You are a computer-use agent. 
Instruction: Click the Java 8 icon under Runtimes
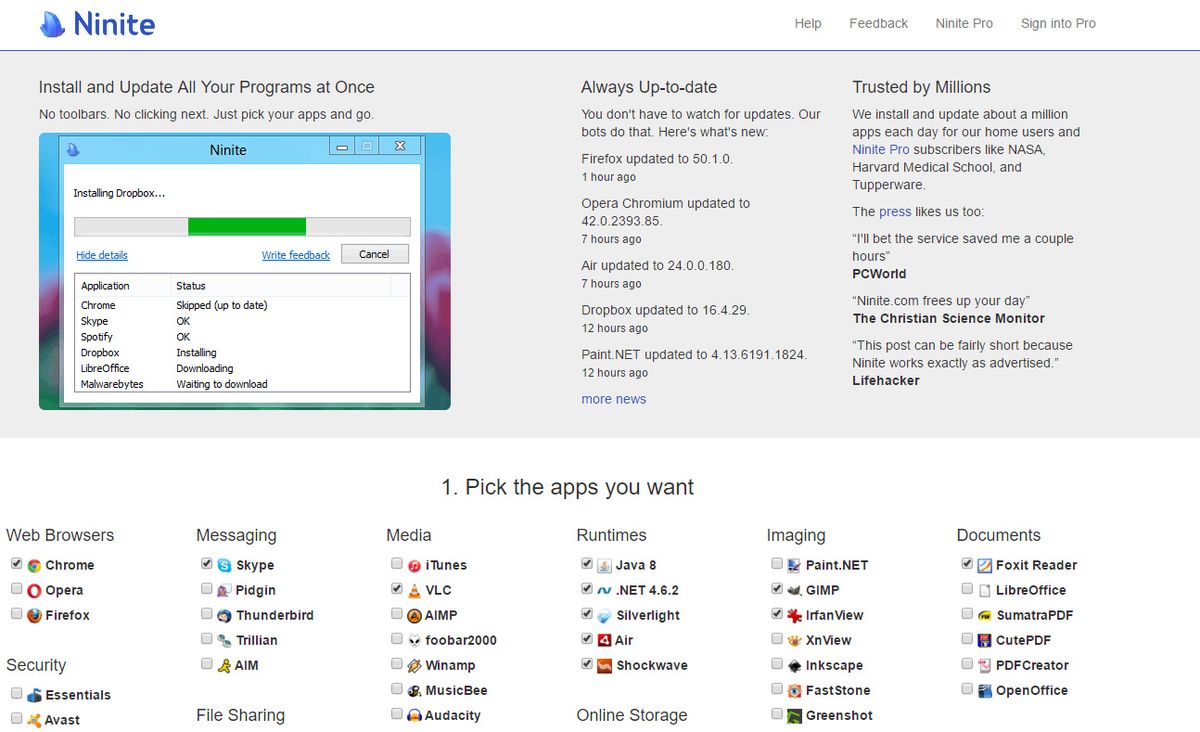click(x=605, y=564)
